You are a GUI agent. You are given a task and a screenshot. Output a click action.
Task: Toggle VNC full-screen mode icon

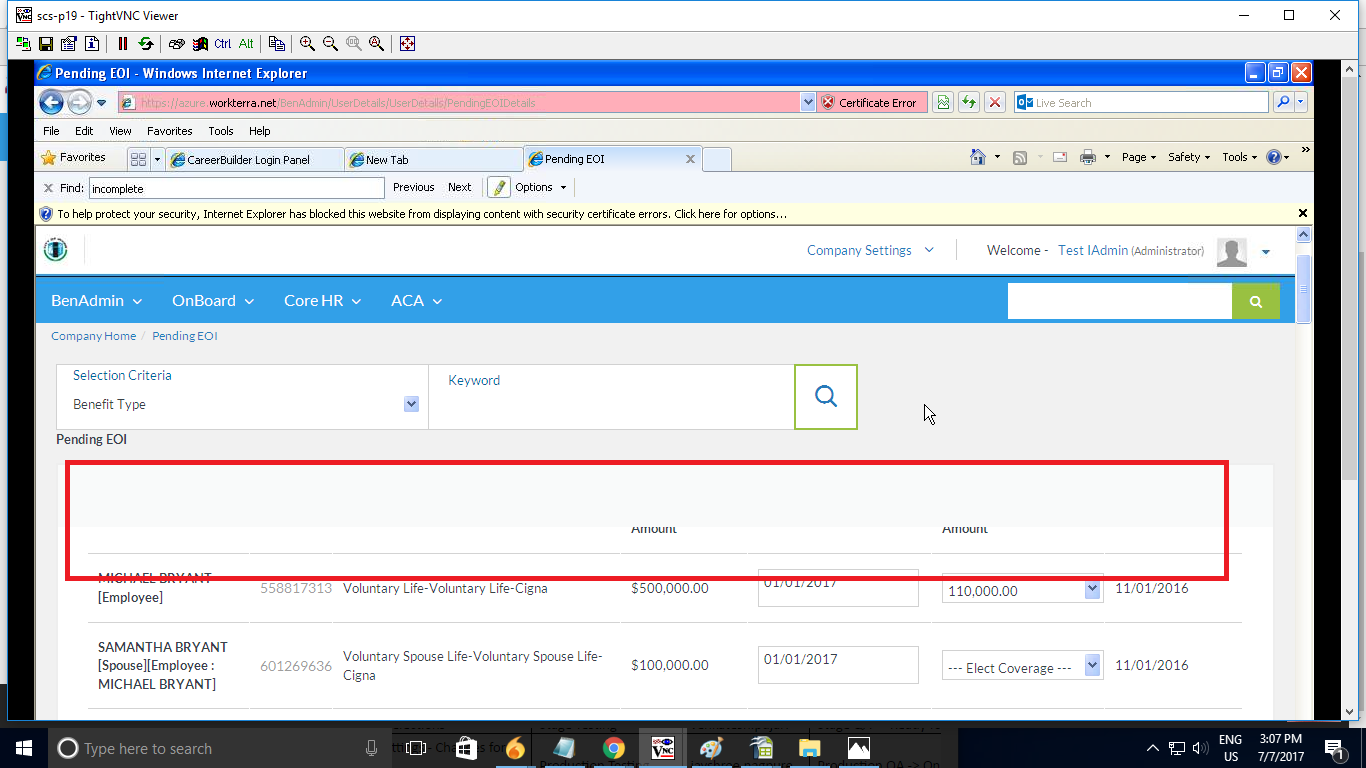coord(407,44)
